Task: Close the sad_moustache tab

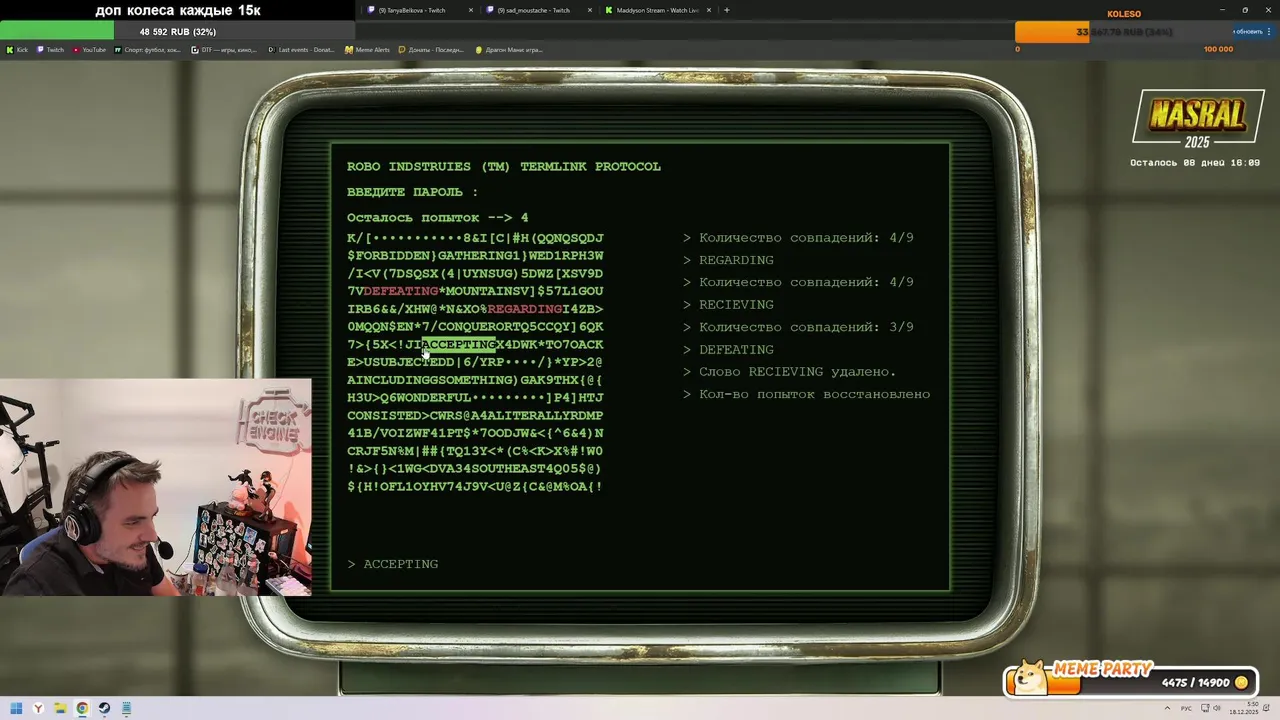Action: [x=590, y=10]
